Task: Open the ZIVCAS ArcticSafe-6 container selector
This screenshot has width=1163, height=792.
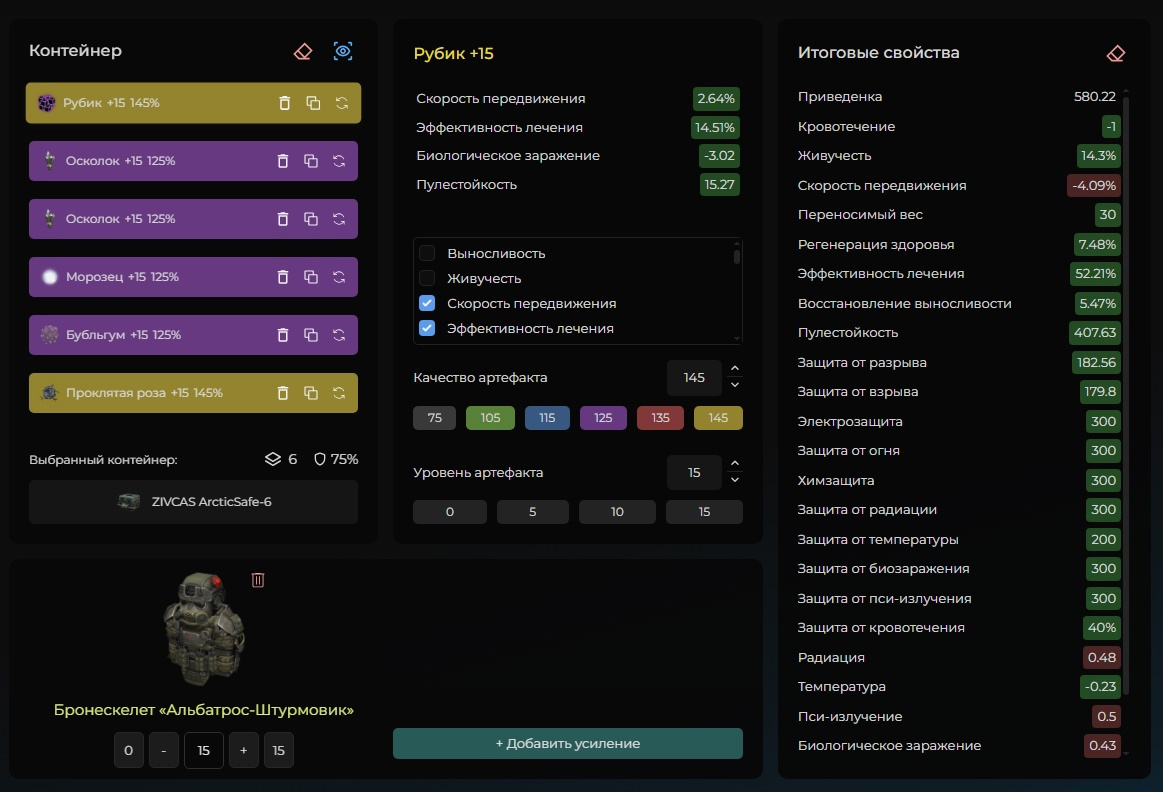Action: click(x=194, y=502)
